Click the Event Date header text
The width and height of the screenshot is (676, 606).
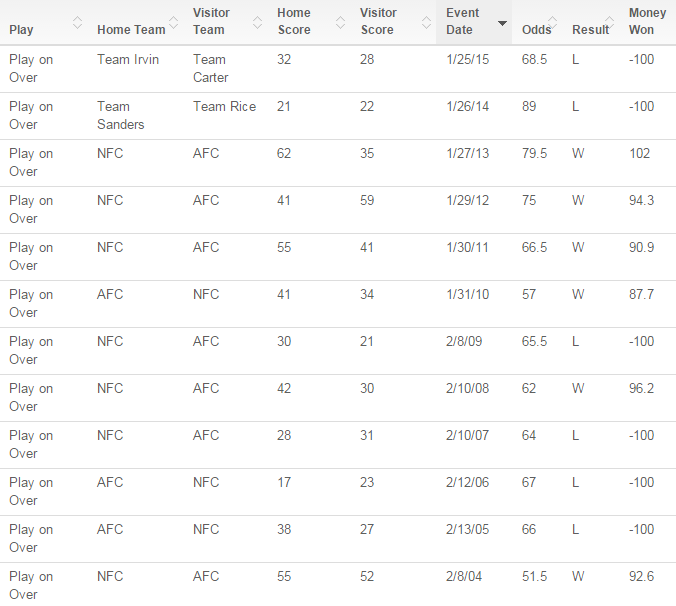pyautogui.click(x=462, y=21)
